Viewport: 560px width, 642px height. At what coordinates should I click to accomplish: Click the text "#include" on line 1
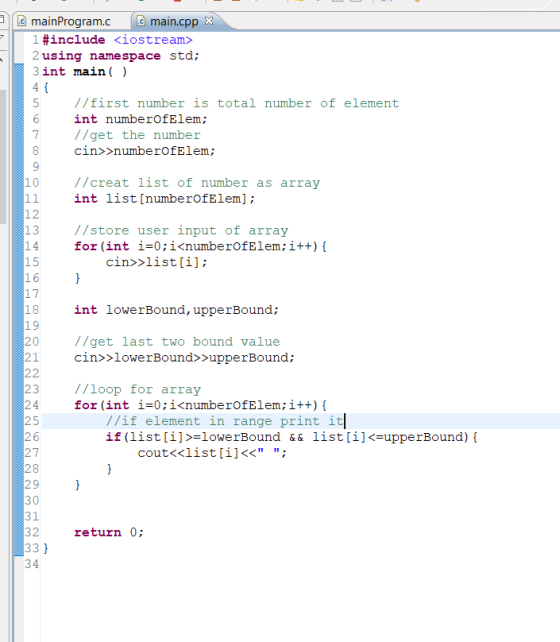(x=74, y=40)
